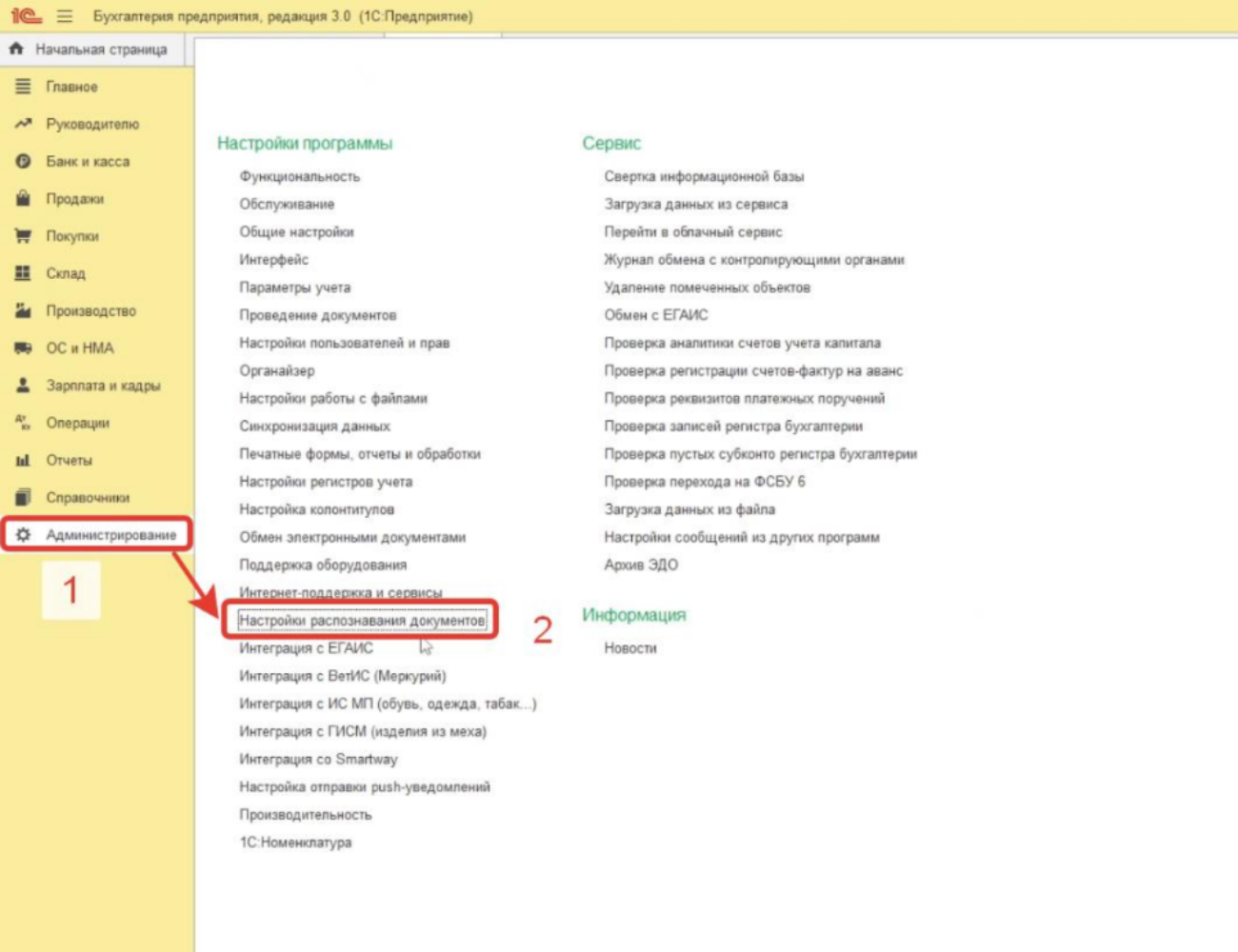Open the Архив ЭДО link
1238x952 pixels.
641,565
